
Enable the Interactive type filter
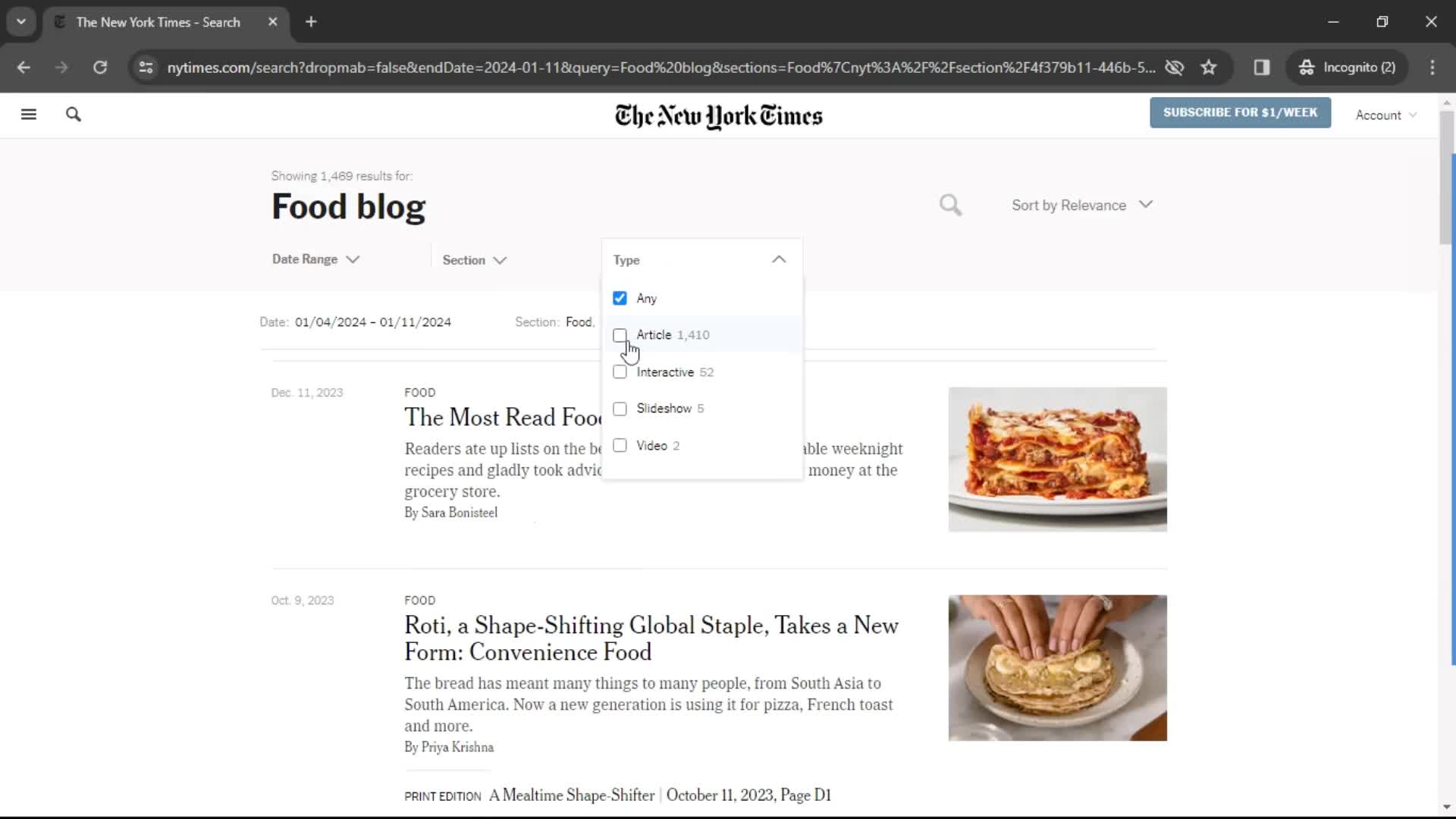620,372
